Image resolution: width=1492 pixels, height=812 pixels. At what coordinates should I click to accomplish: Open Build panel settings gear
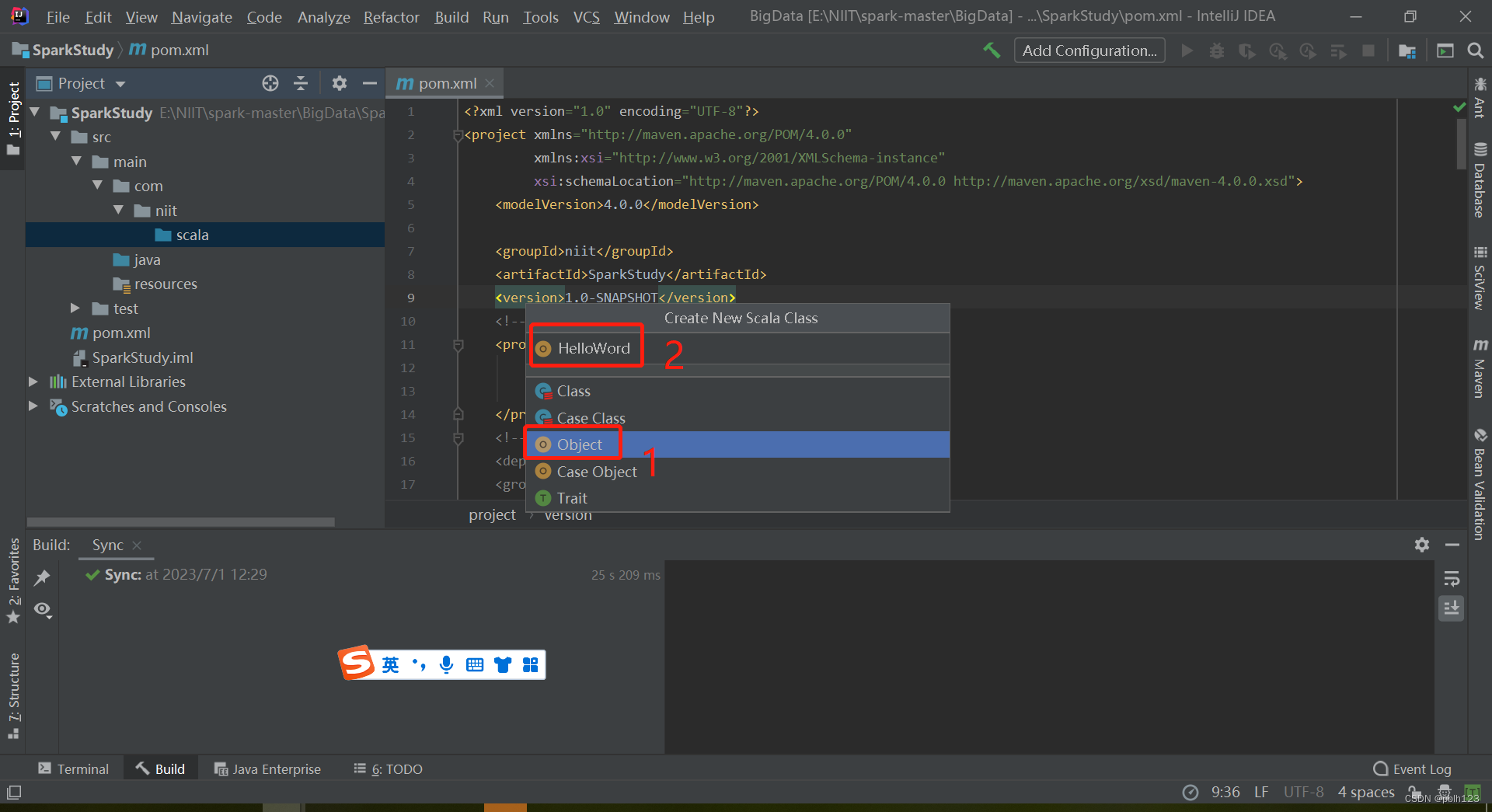1422,545
